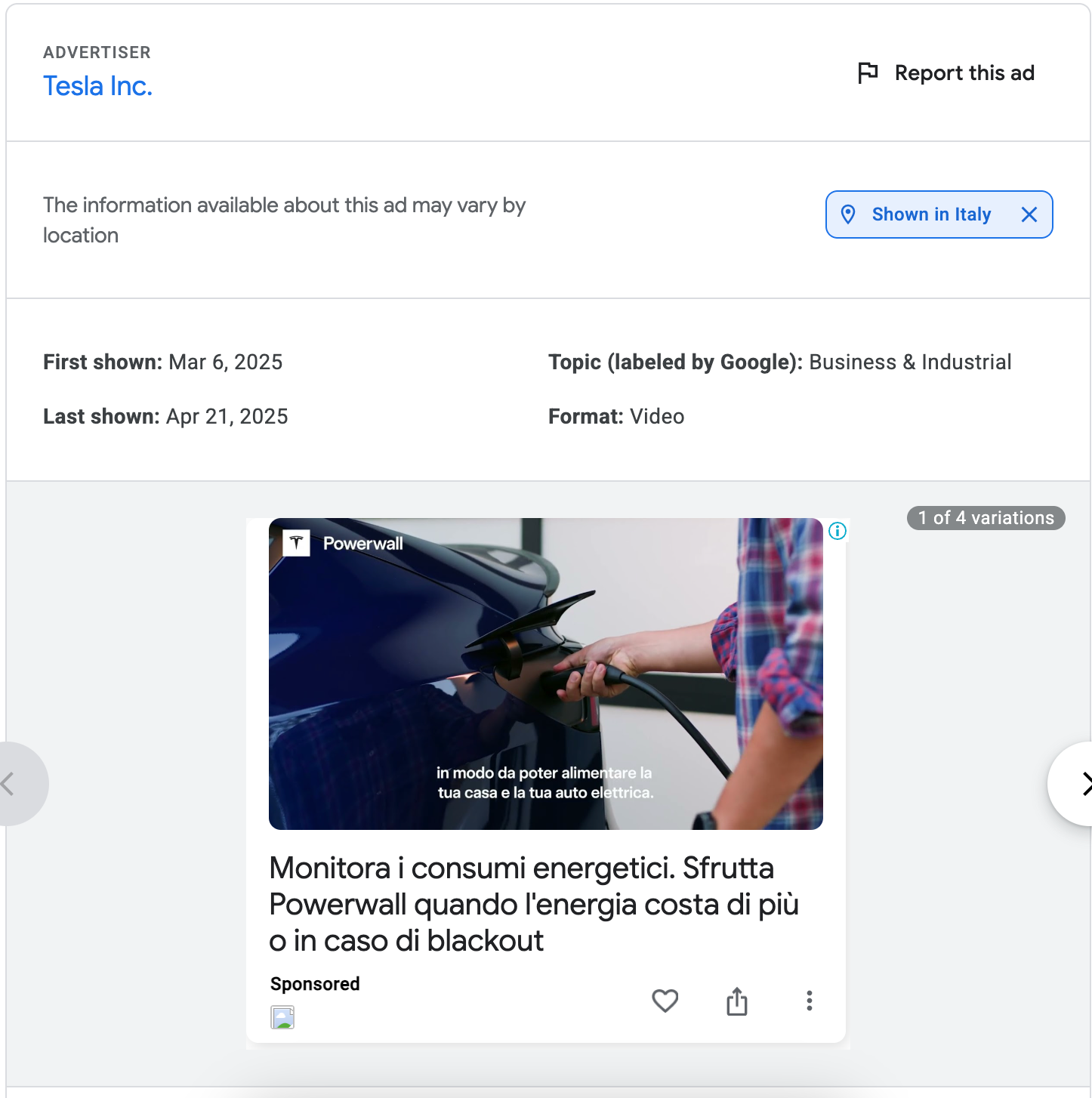This screenshot has width=1092, height=1098.
Task: Remove the Italy location filter with X
Action: pos(1029,214)
